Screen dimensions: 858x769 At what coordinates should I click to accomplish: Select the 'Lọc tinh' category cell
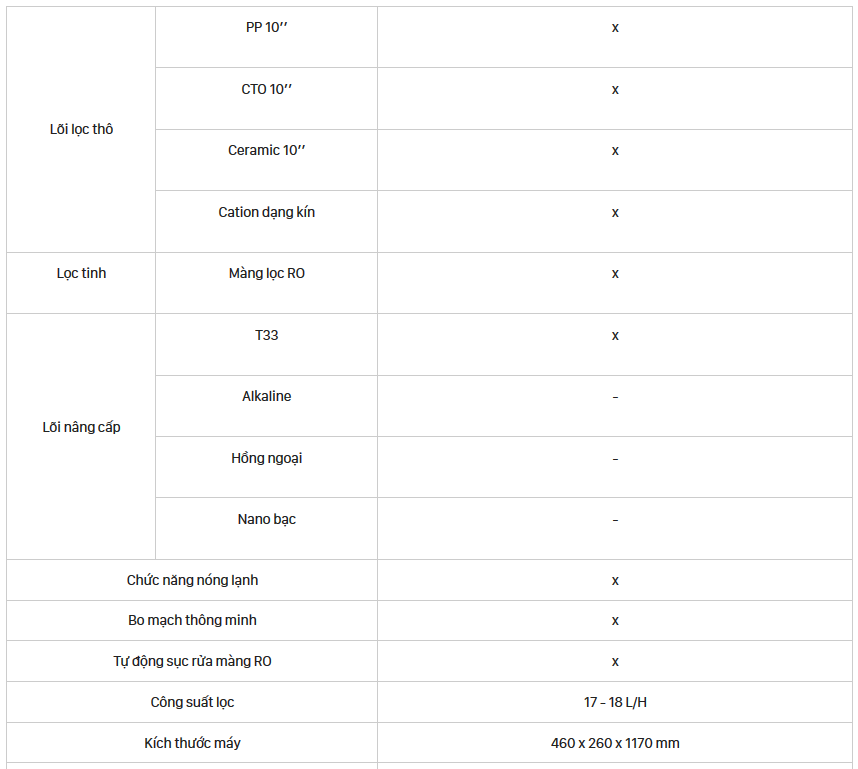tap(81, 283)
